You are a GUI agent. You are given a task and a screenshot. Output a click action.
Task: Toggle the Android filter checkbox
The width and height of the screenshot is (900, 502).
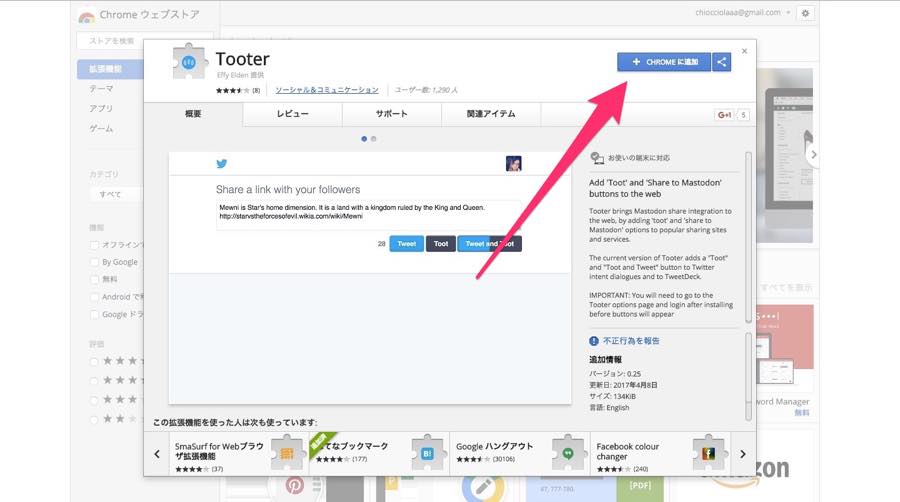94,297
